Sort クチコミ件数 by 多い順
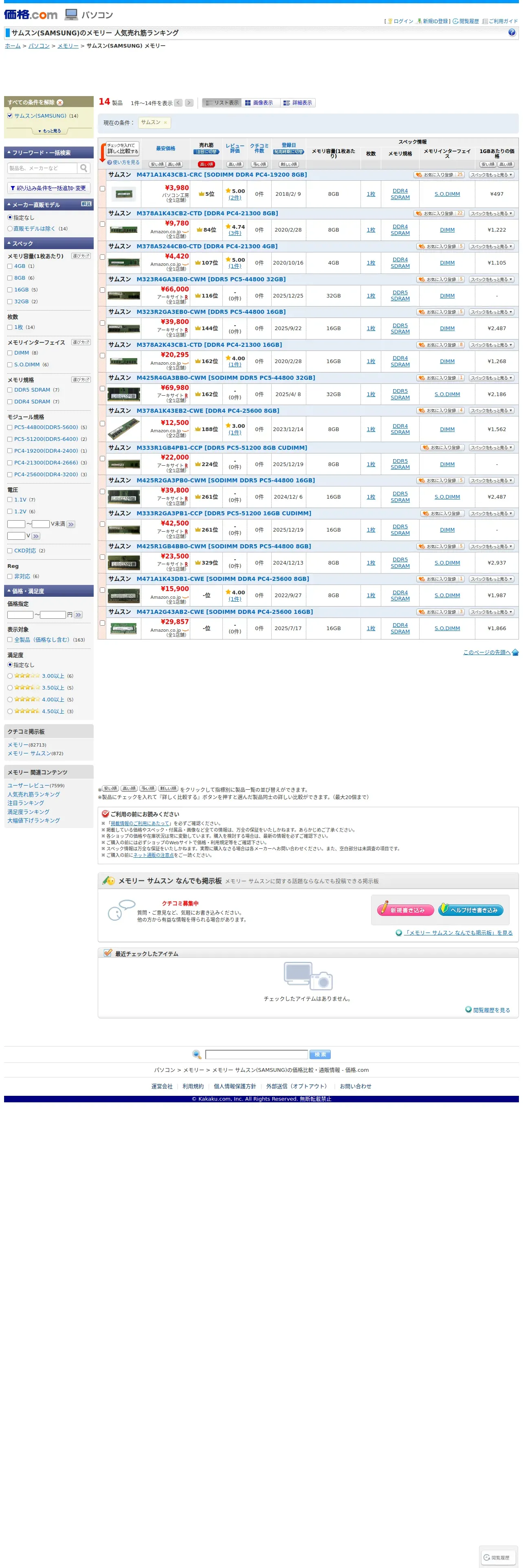 pos(259,164)
